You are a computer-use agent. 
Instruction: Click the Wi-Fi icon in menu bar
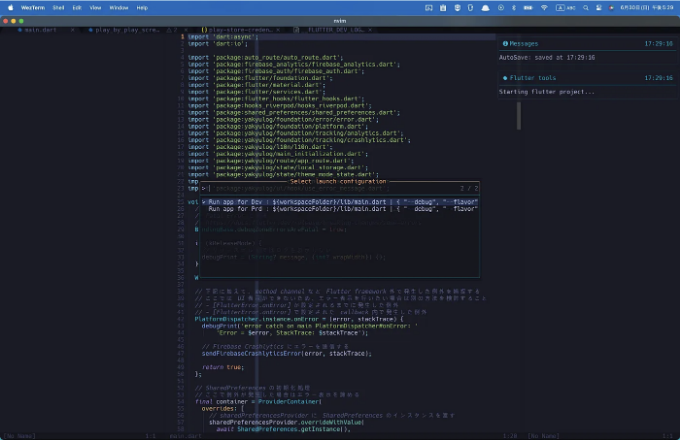click(x=544, y=7)
